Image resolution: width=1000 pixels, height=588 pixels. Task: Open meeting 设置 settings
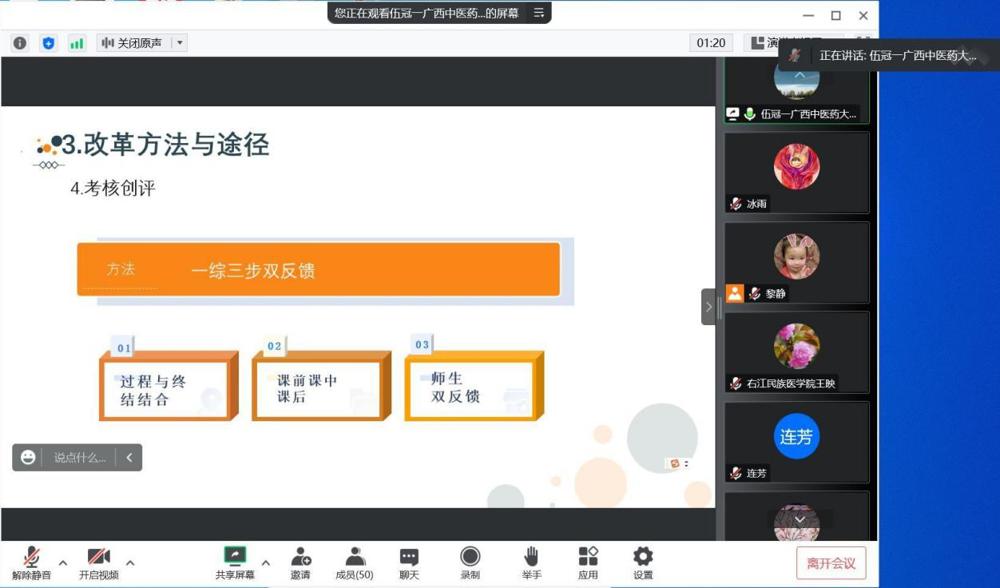click(x=642, y=560)
